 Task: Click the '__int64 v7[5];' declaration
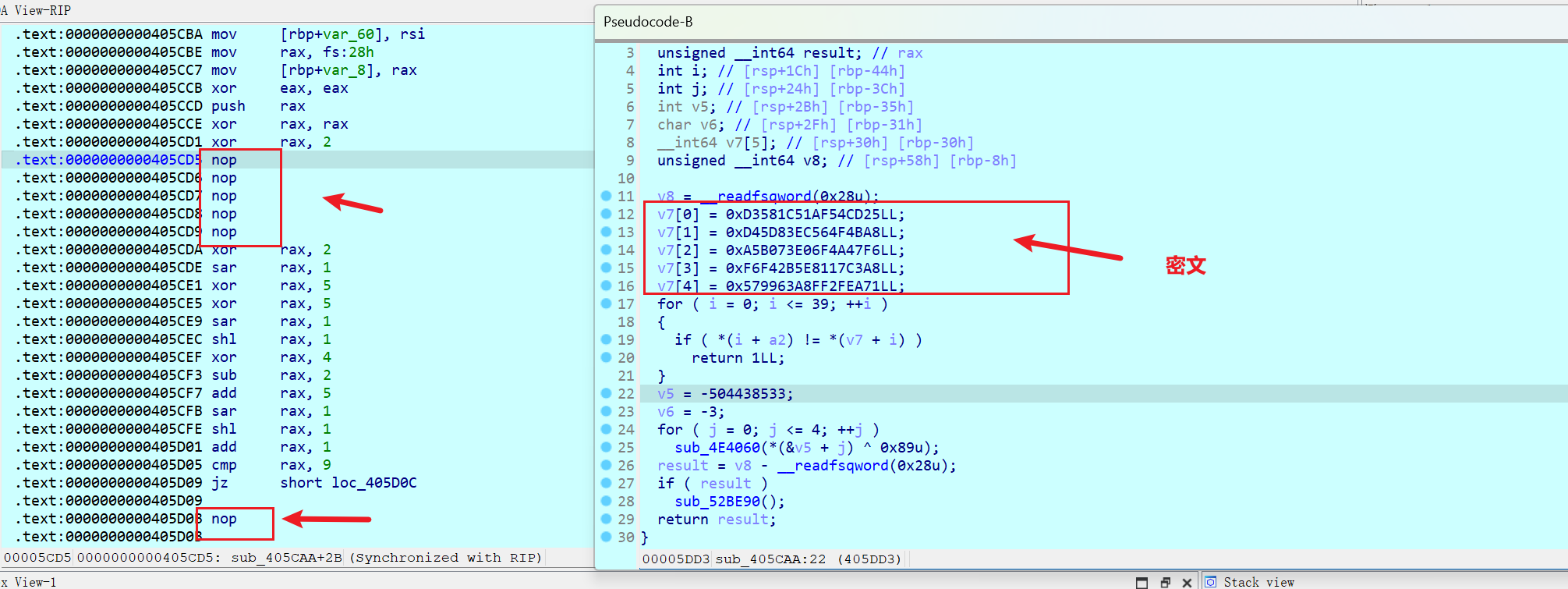coord(717,143)
